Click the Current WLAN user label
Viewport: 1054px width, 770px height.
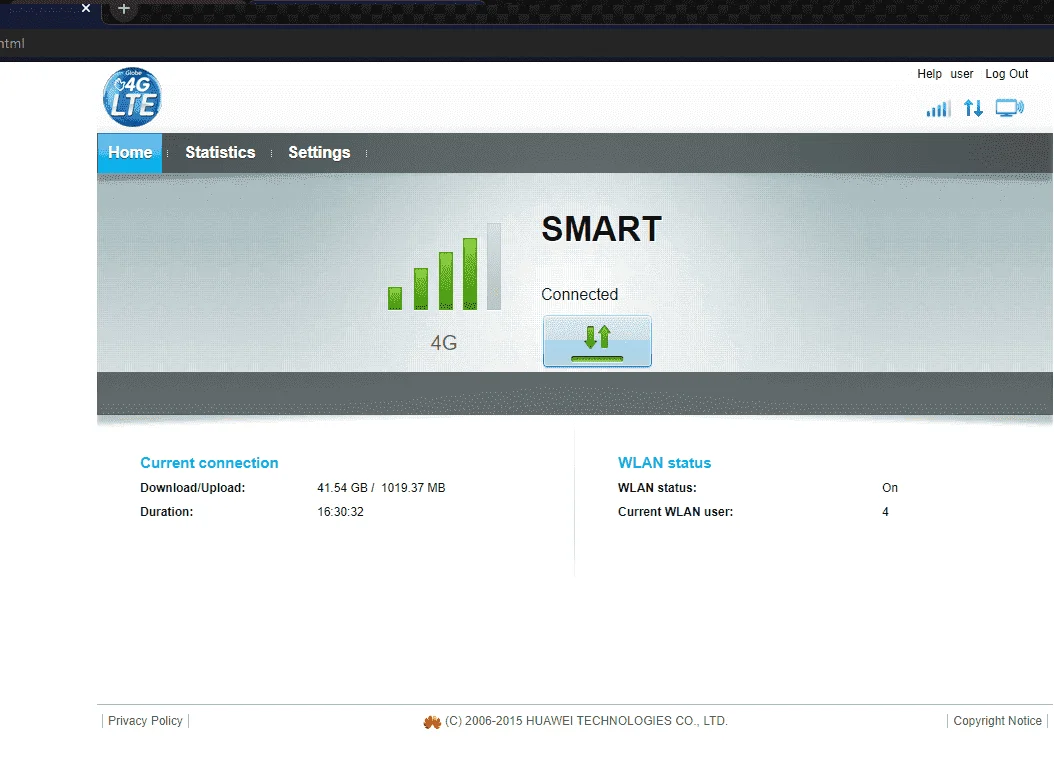point(676,512)
